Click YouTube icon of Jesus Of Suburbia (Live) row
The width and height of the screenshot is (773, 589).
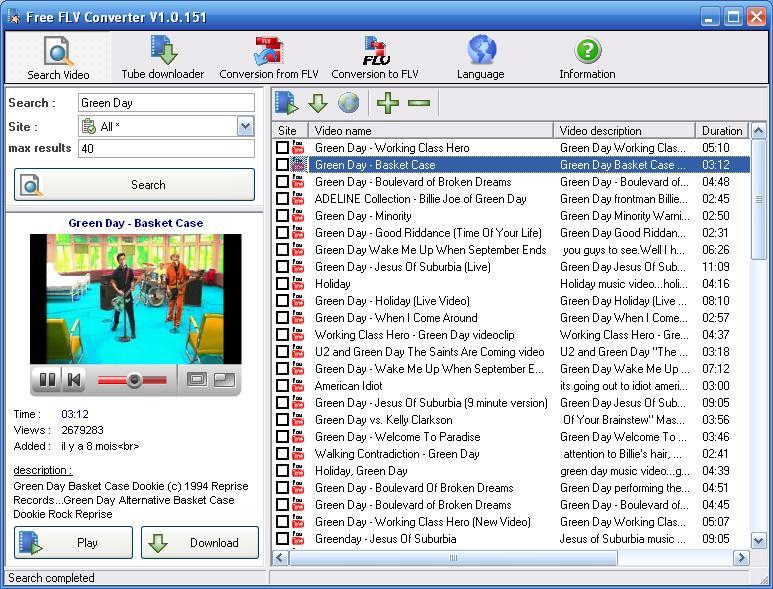tap(298, 267)
